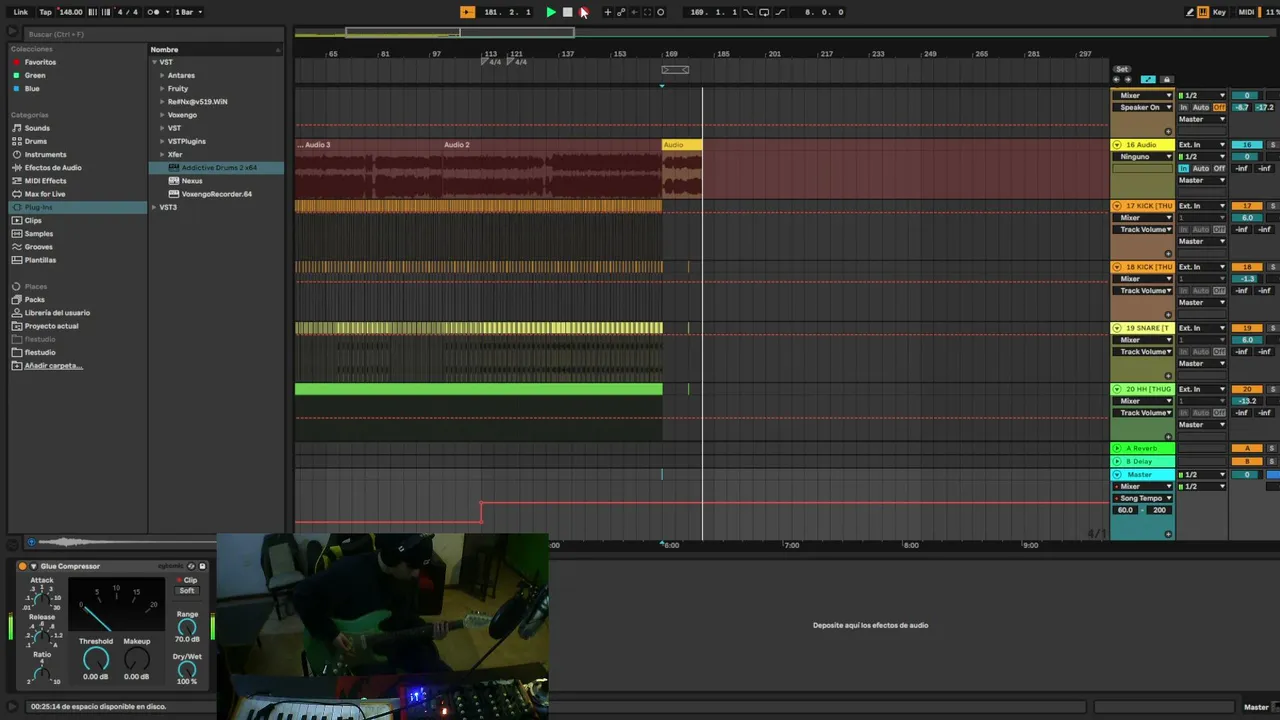
Task: Toggle the 20 HH track activator
Action: pyautogui.click(x=1247, y=389)
